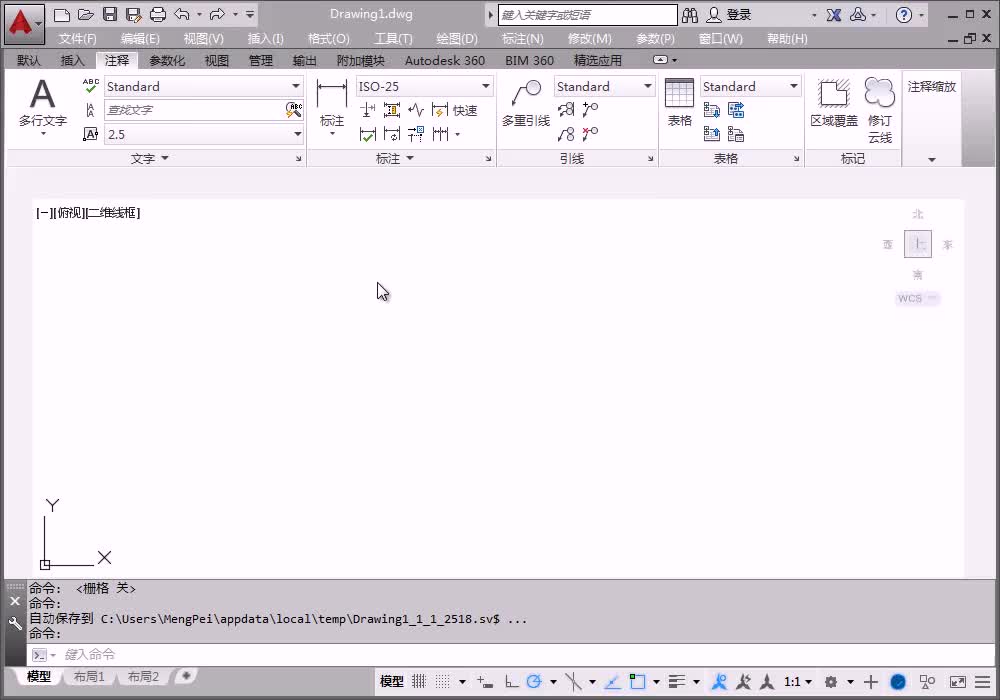Select the Multileader tool
Viewport: 1000px width, 700px height.
click(526, 103)
